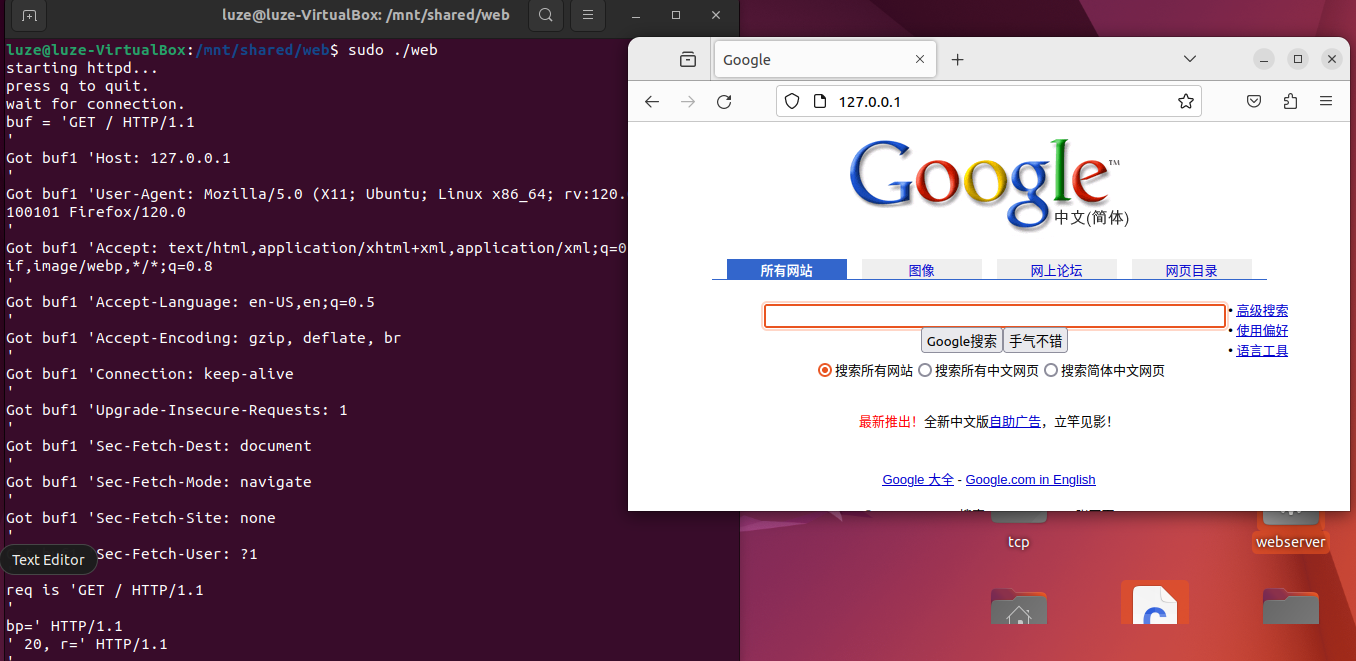The image size is (1356, 661).
Task: Click terminal line 'wait for connection.'
Action: click(x=96, y=104)
